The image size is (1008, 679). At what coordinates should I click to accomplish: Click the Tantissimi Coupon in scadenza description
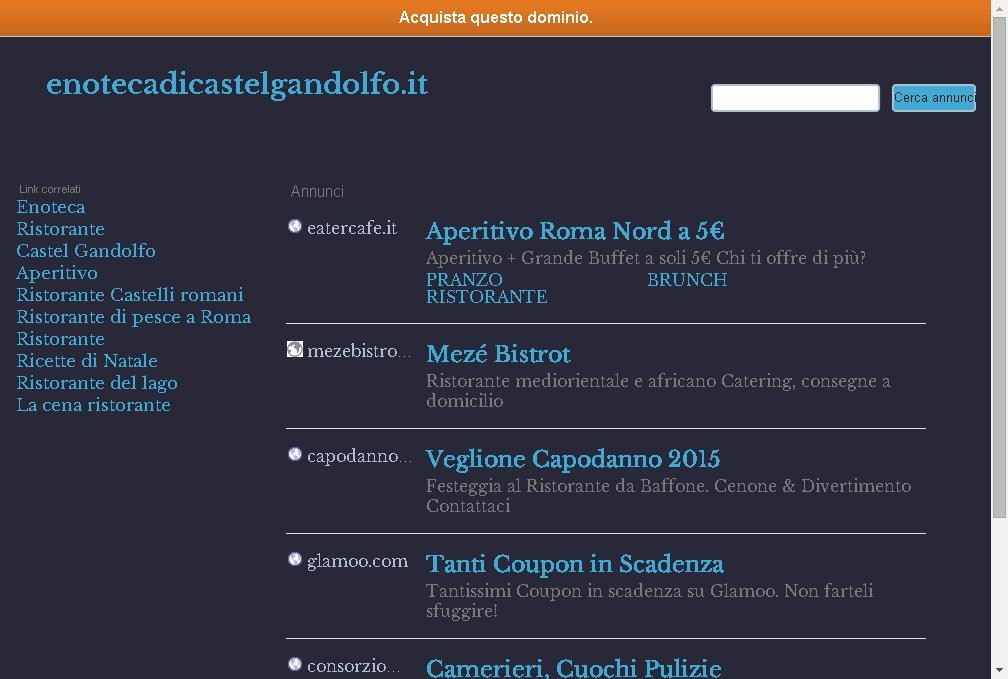pyautogui.click(x=649, y=601)
